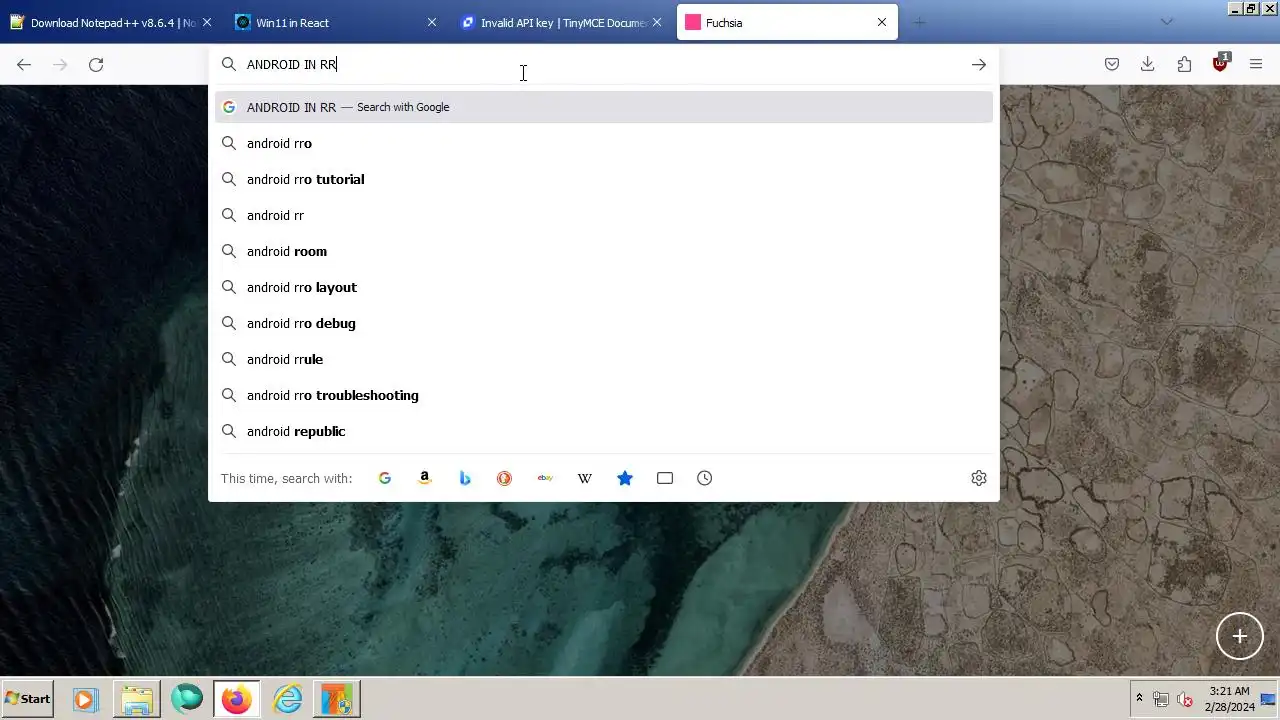Open the Firefox application menu
Viewport: 1280px width, 720px height.
[x=1256, y=64]
